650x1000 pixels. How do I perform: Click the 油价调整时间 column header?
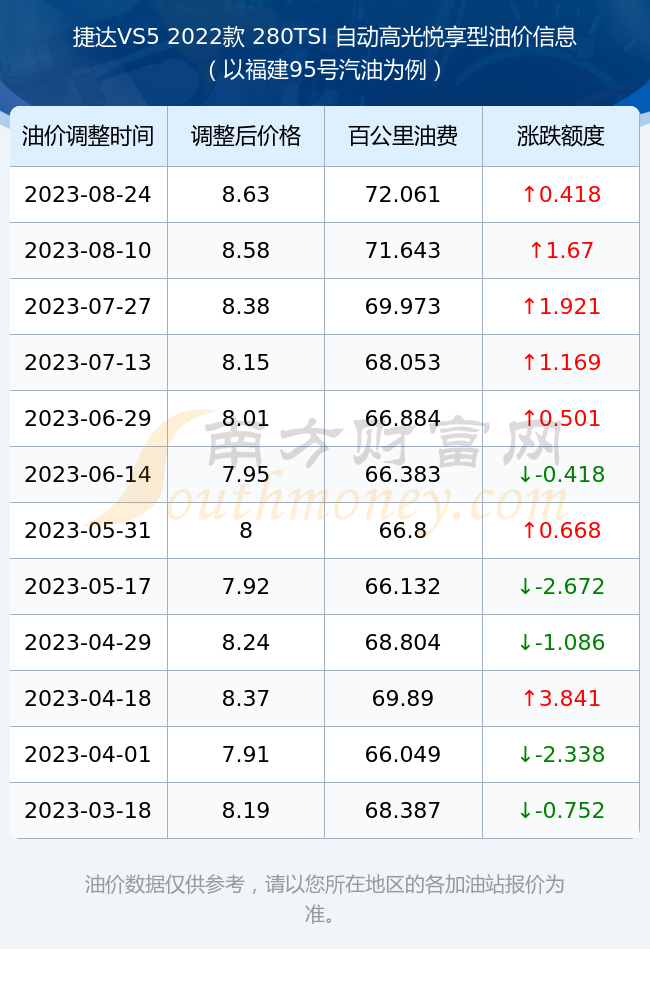(88, 136)
